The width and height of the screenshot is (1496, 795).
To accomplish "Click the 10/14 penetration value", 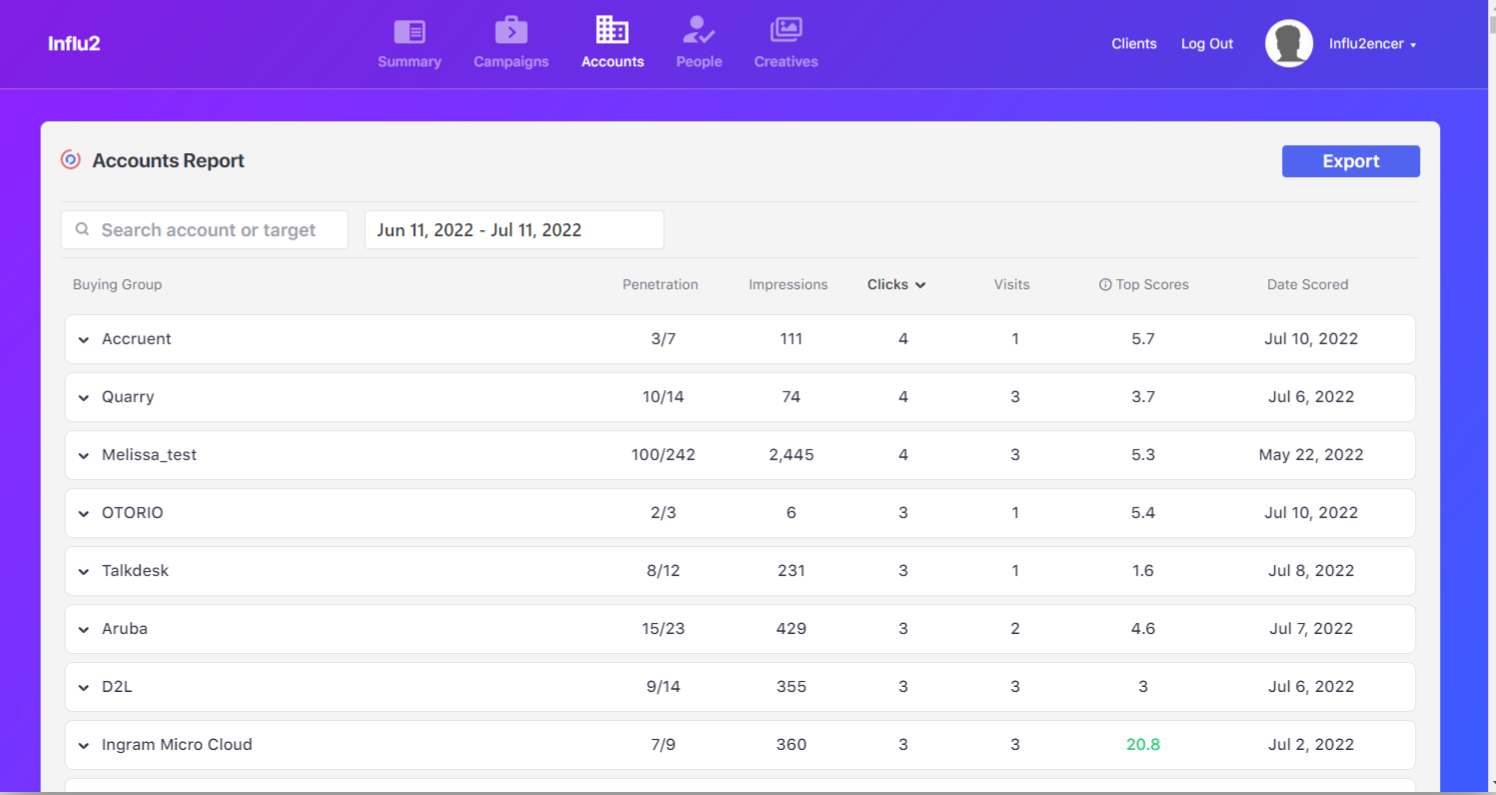I will click(663, 397).
